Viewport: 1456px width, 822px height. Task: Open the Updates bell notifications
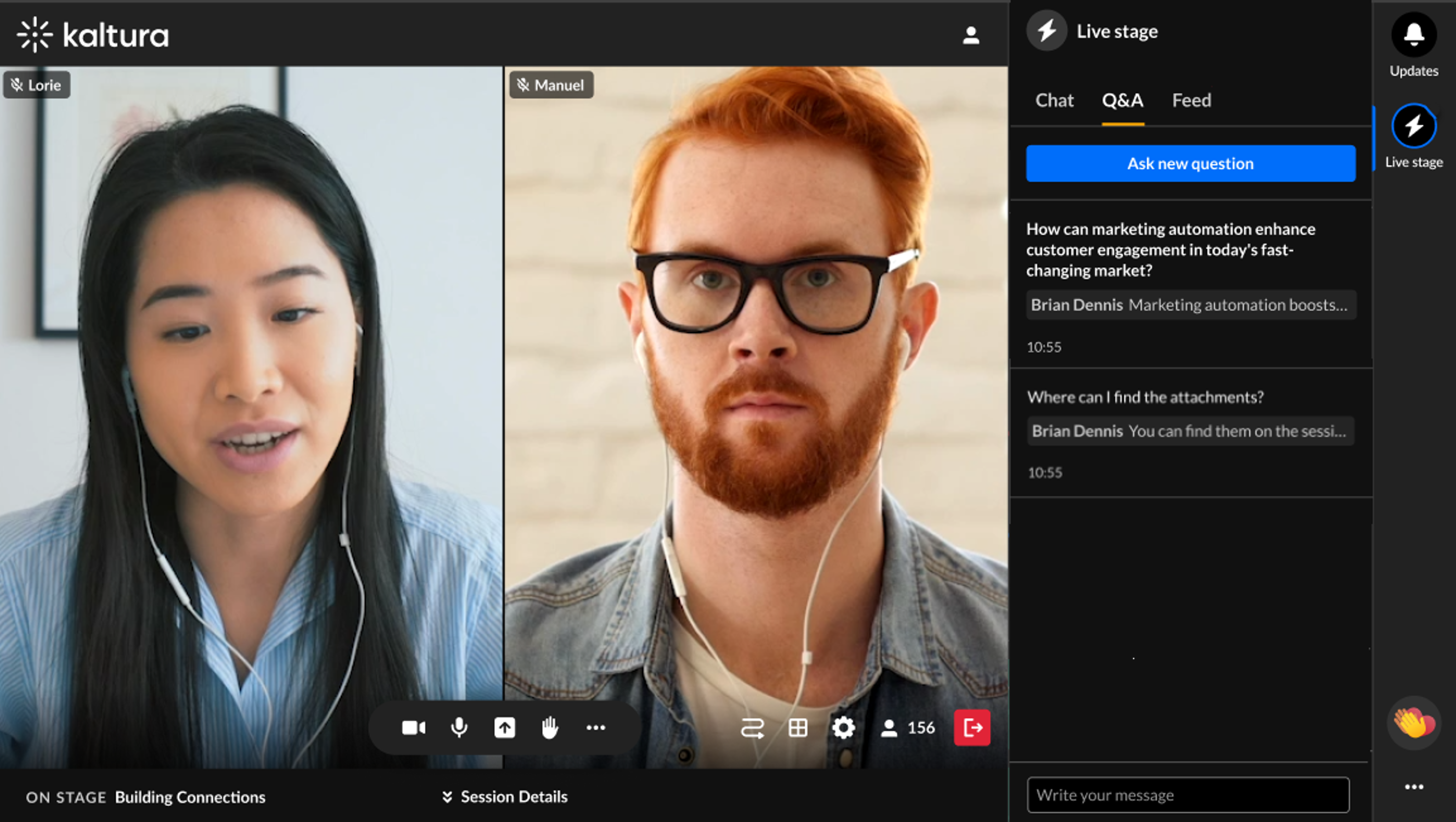[1414, 36]
